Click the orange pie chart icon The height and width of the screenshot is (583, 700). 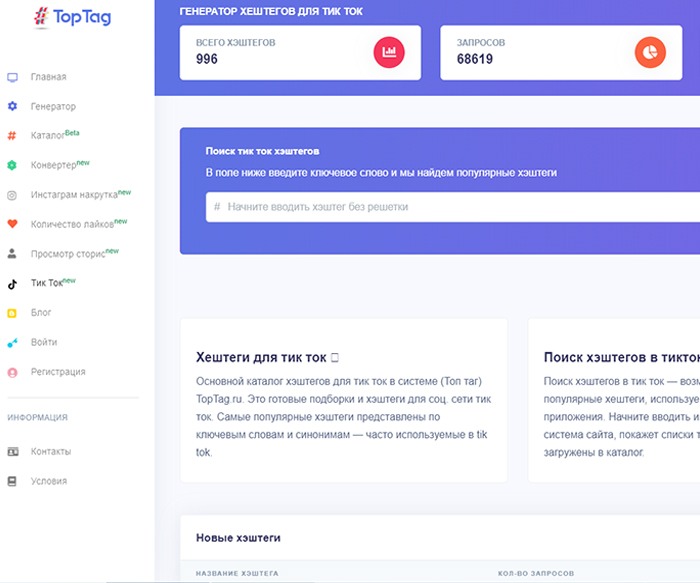click(650, 52)
